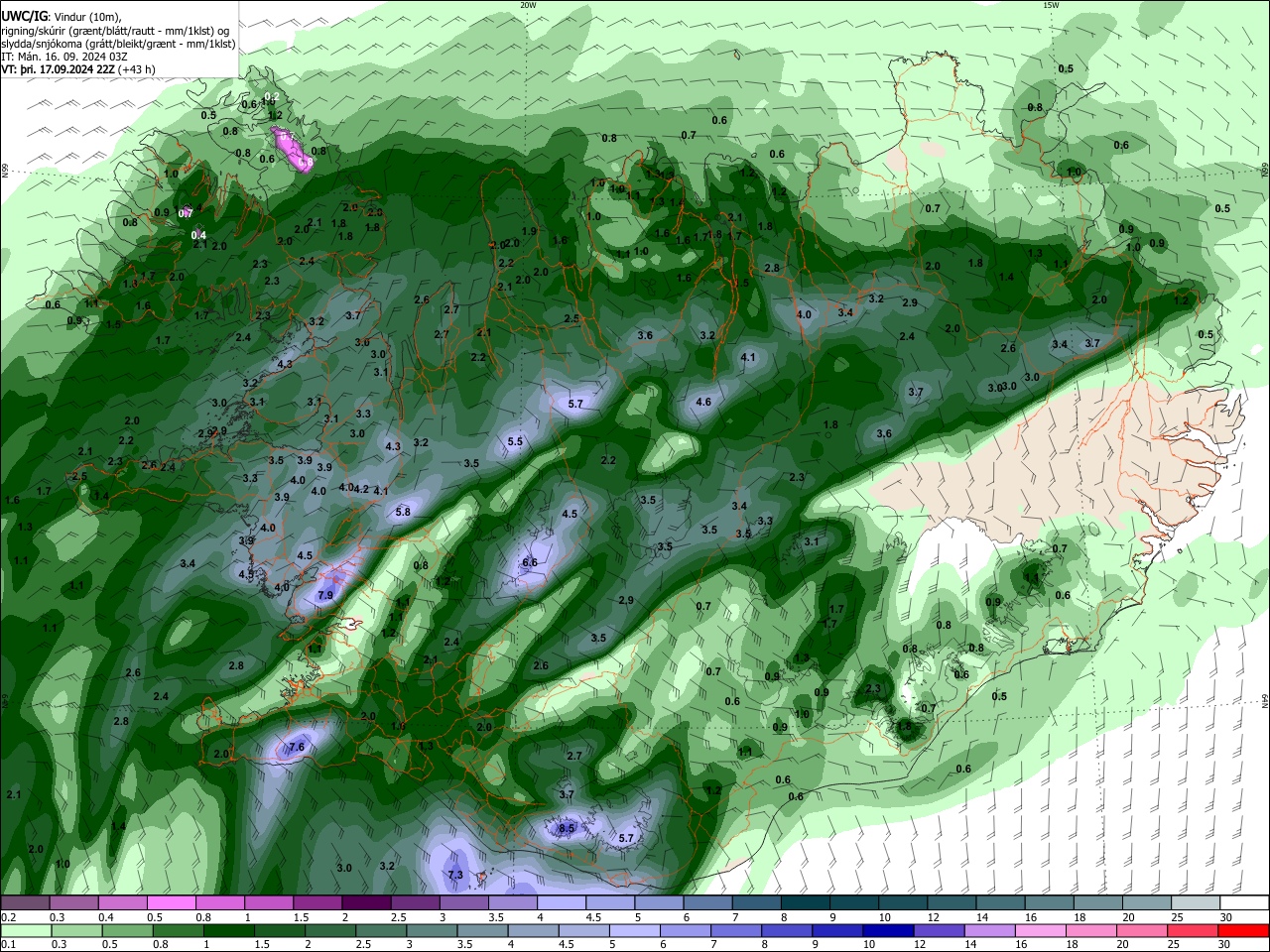Select the dark teal swatch between 8 and 9, upper legend
1270x952 pixels.
click(x=806, y=902)
